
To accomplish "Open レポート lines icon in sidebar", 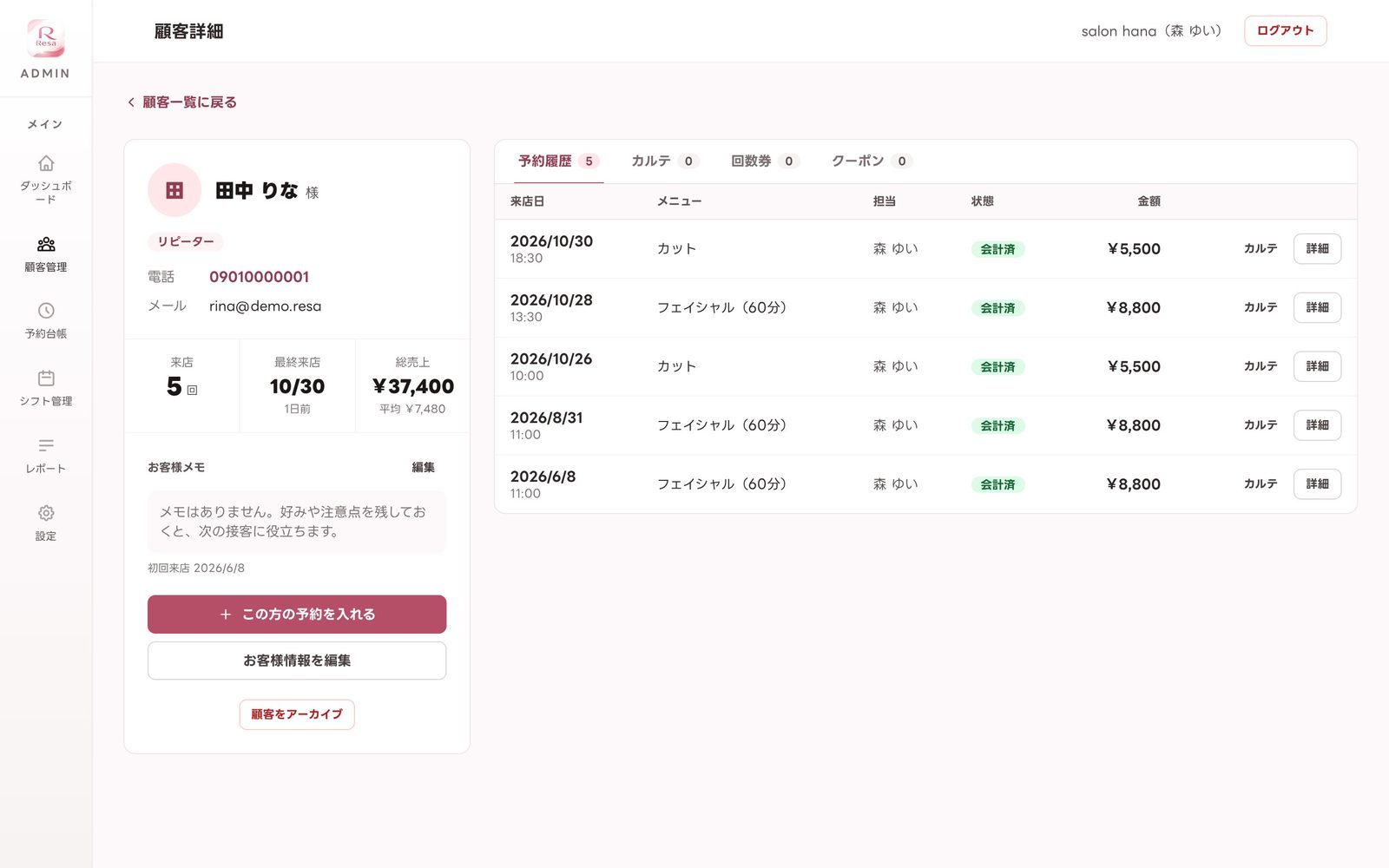I will click(46, 445).
